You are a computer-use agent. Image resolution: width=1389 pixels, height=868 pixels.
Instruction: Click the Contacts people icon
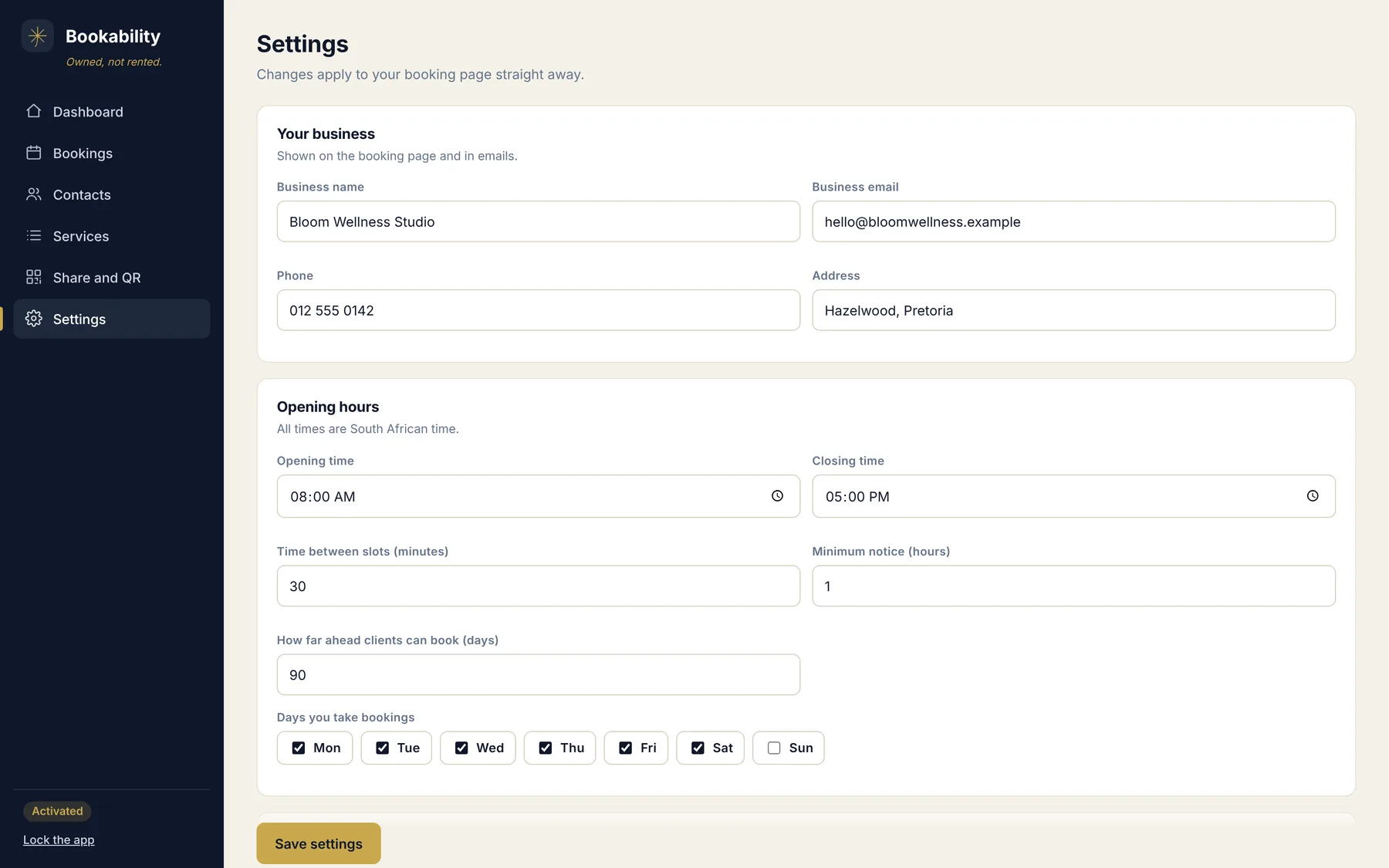33,194
